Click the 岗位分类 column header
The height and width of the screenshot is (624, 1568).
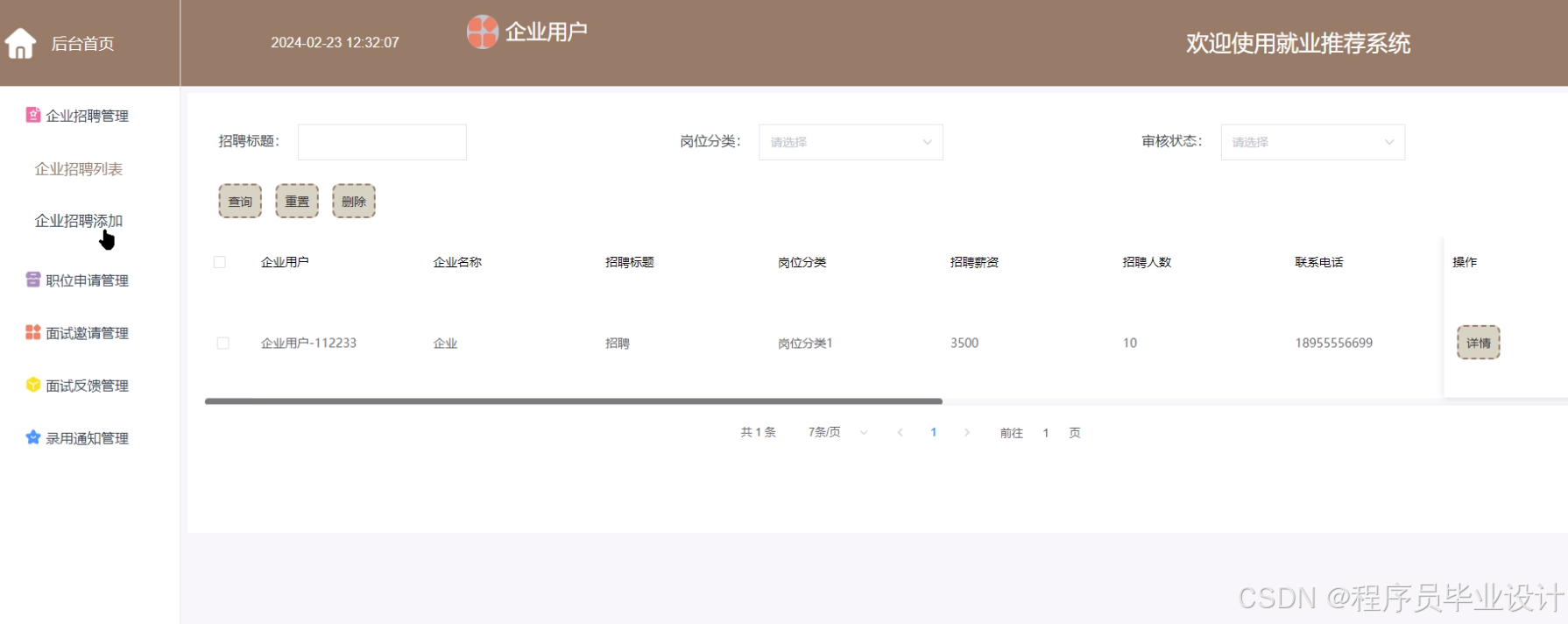point(802,262)
